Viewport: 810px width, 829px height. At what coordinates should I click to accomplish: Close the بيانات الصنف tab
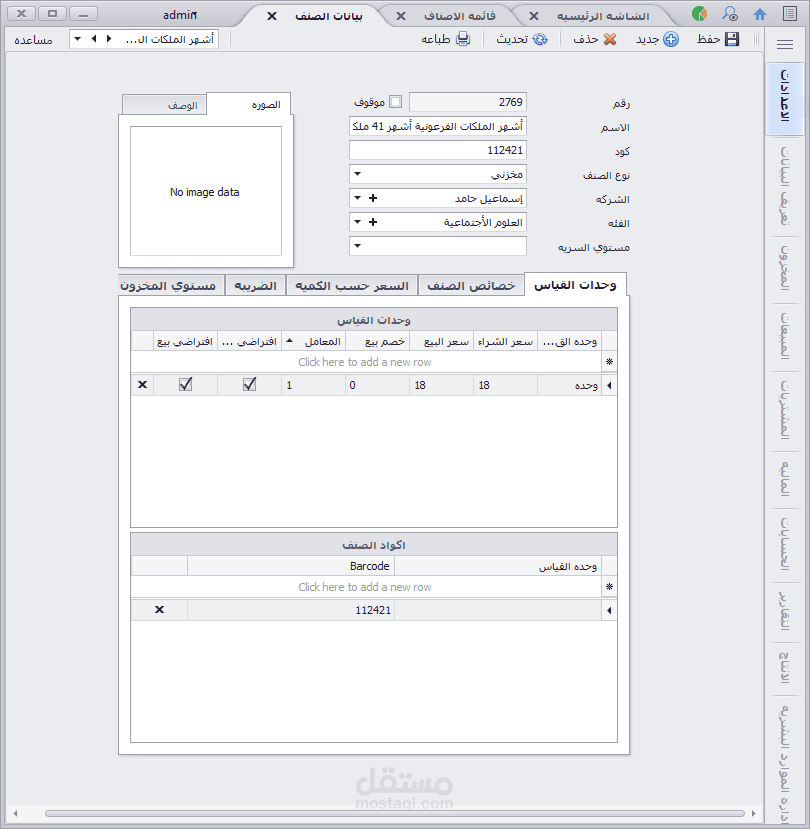[x=272, y=16]
